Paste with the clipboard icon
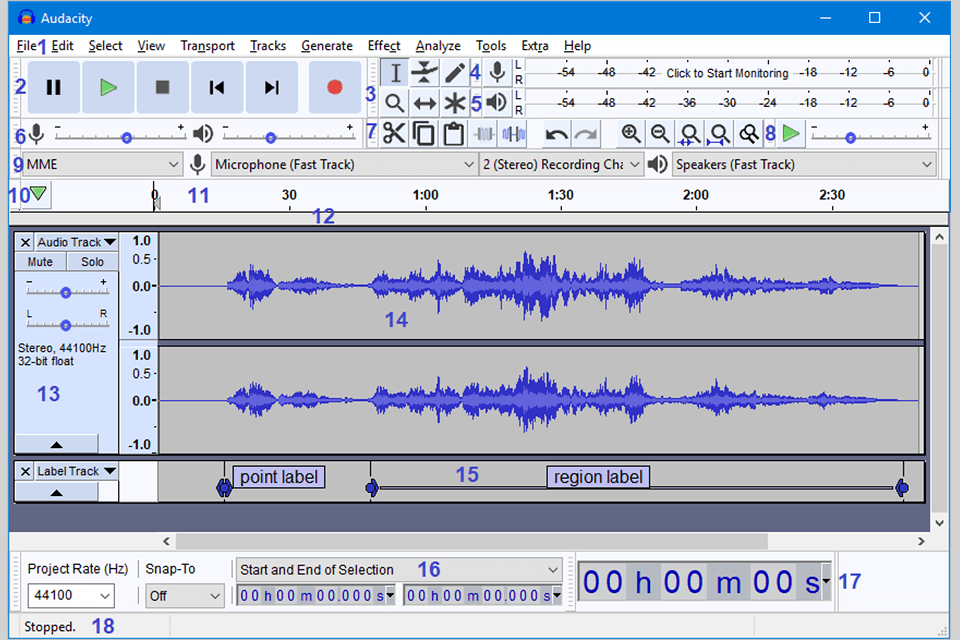 tap(453, 134)
